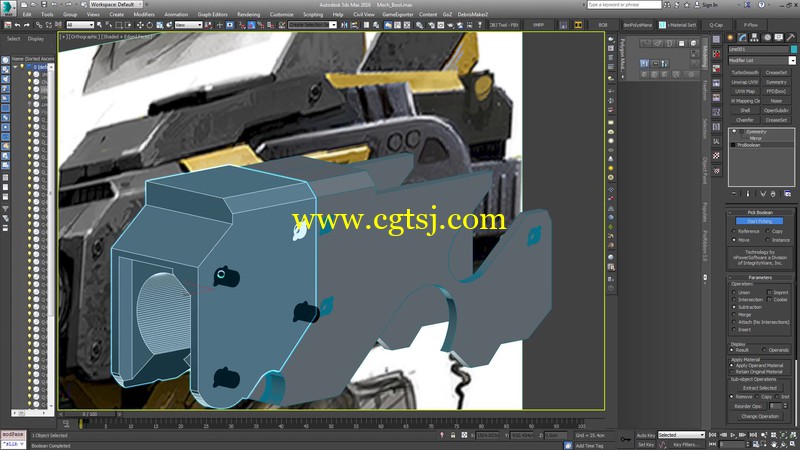Open the Motion command panel tab
This screenshot has width=800, height=450.
point(767,37)
